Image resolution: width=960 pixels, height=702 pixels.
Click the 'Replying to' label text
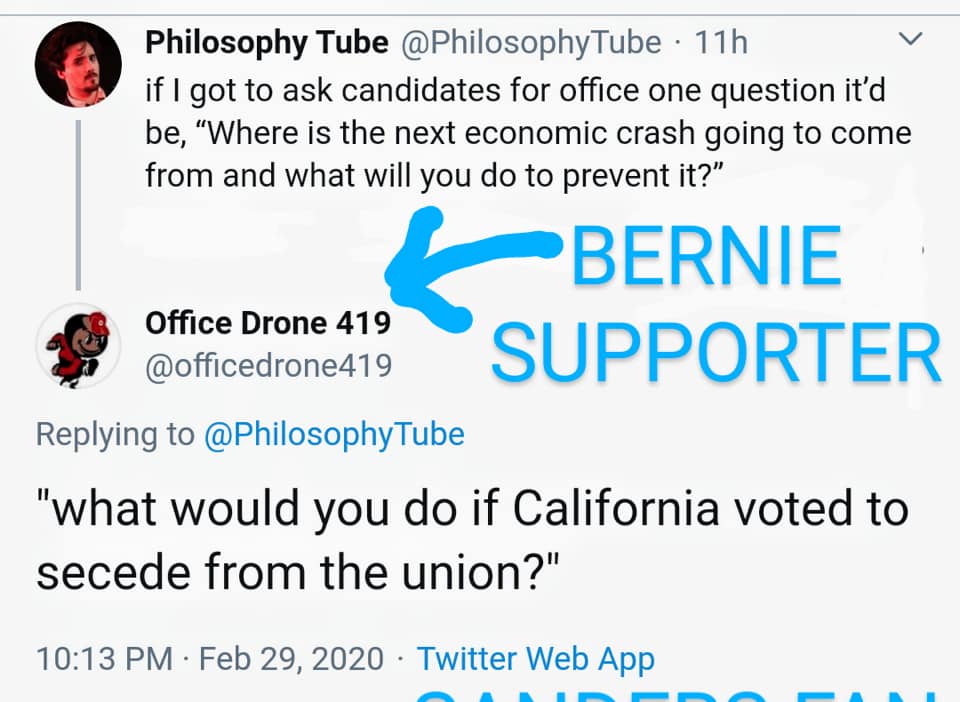pos(115,435)
